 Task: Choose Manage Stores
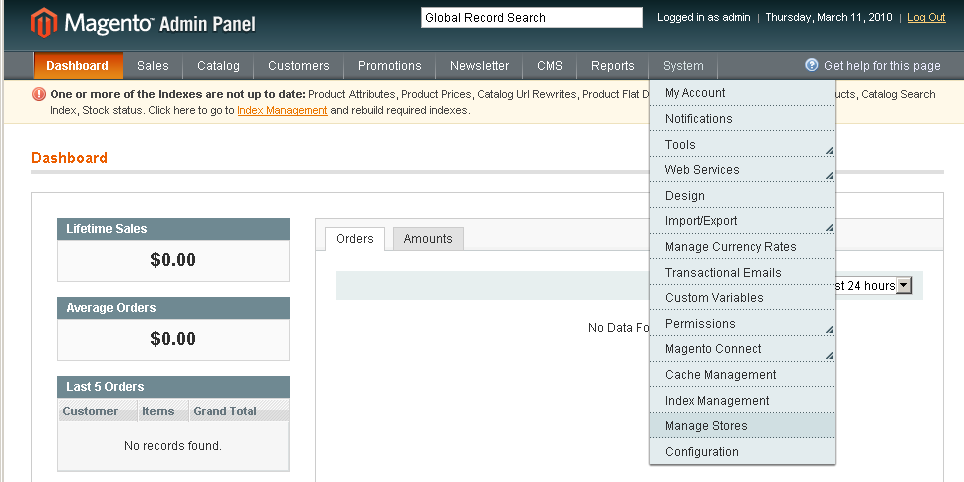point(742,425)
